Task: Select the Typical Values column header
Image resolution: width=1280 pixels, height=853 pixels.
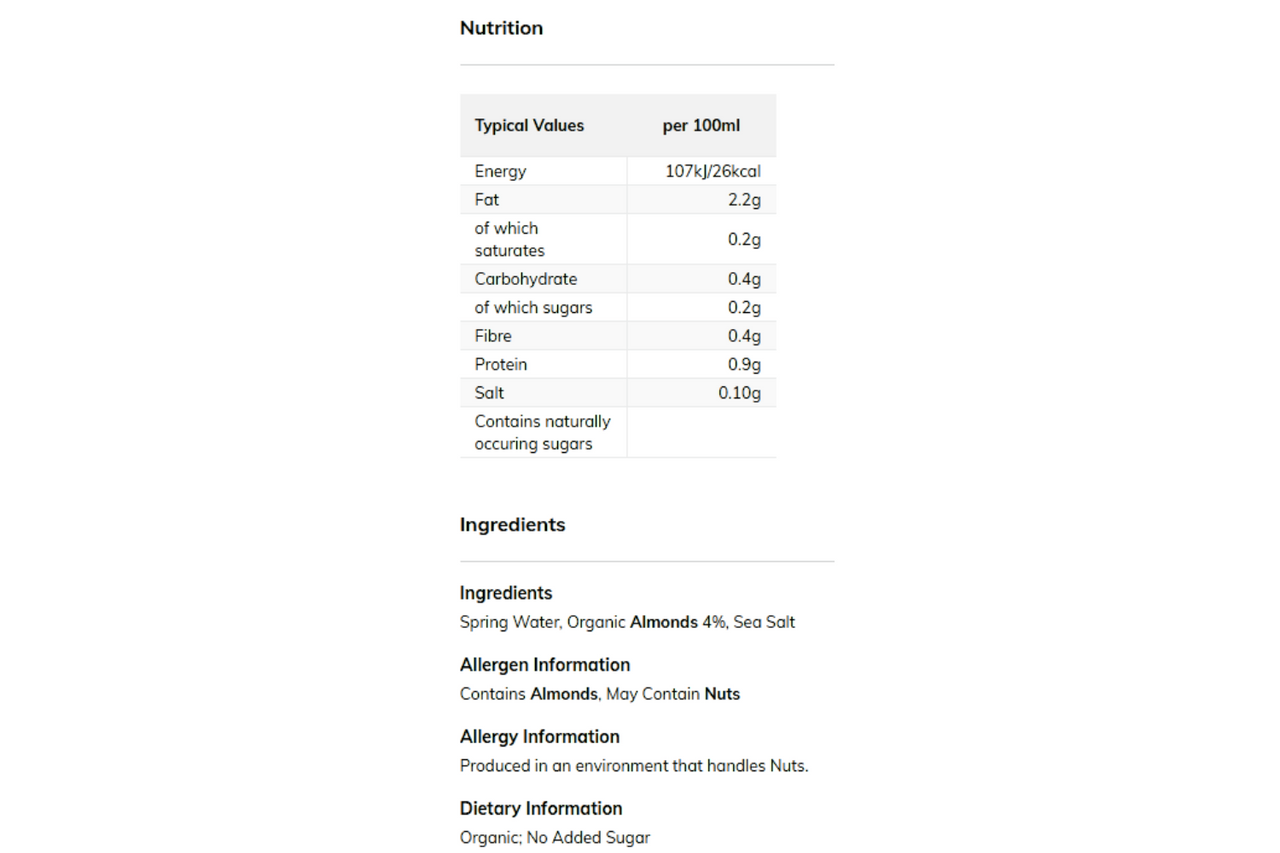Action: coord(529,125)
